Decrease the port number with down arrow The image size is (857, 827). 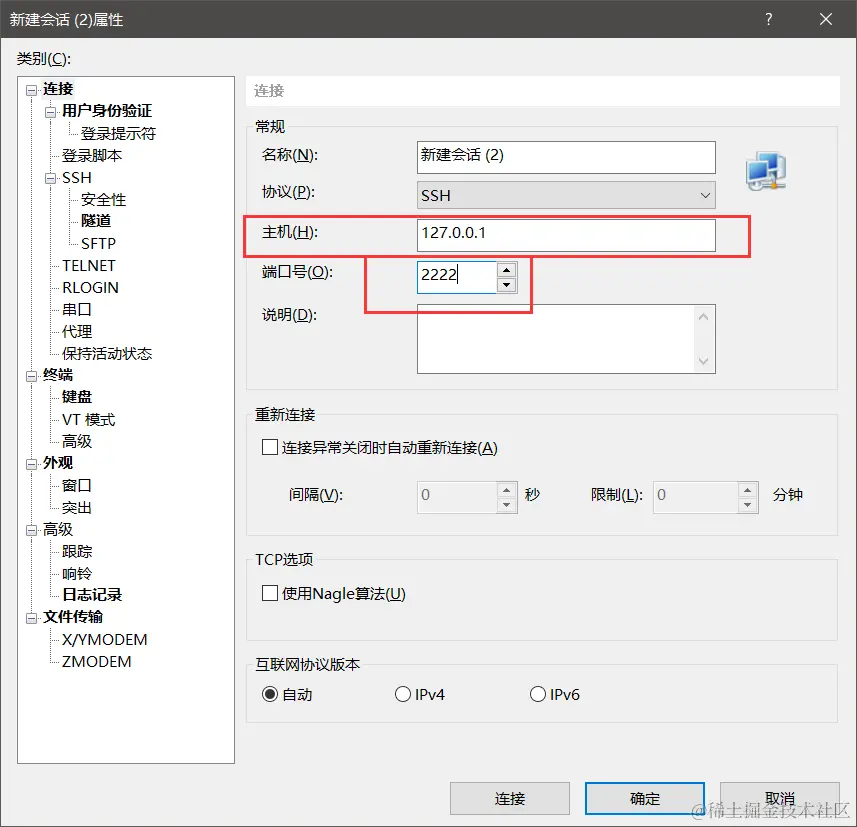click(507, 285)
